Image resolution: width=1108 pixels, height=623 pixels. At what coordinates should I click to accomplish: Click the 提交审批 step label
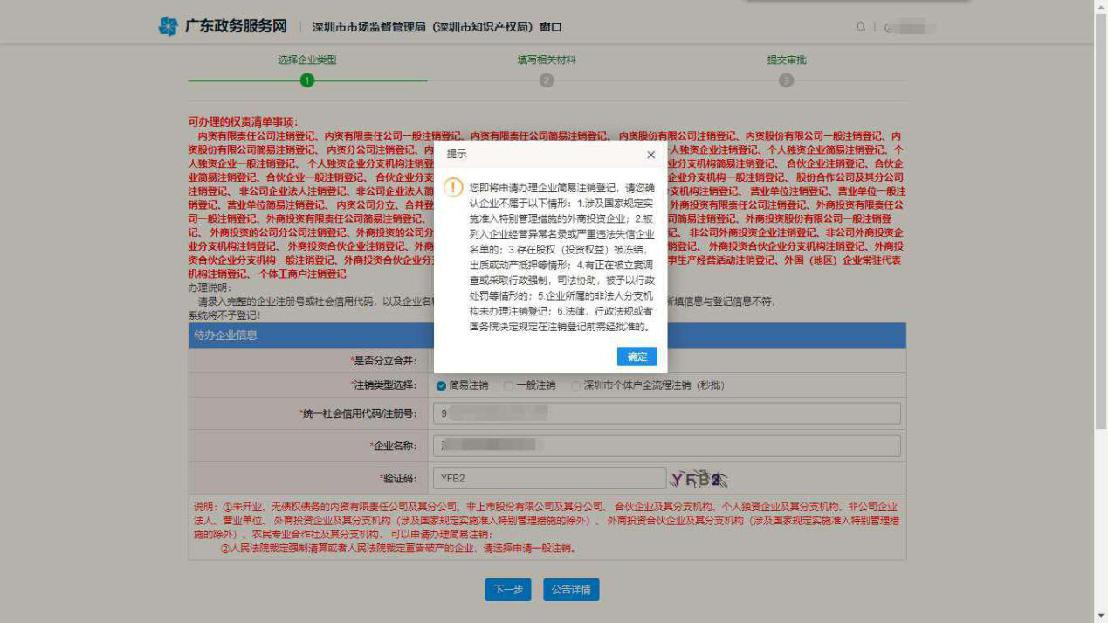click(786, 60)
